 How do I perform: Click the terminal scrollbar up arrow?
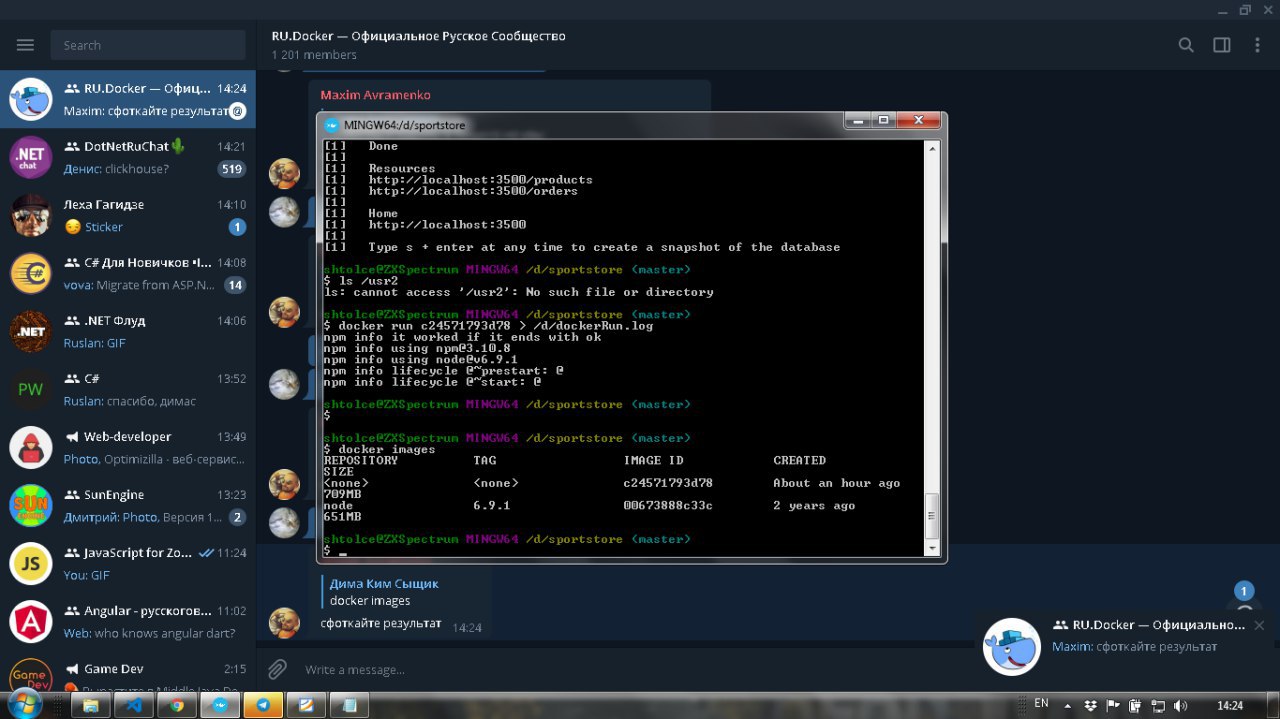932,147
